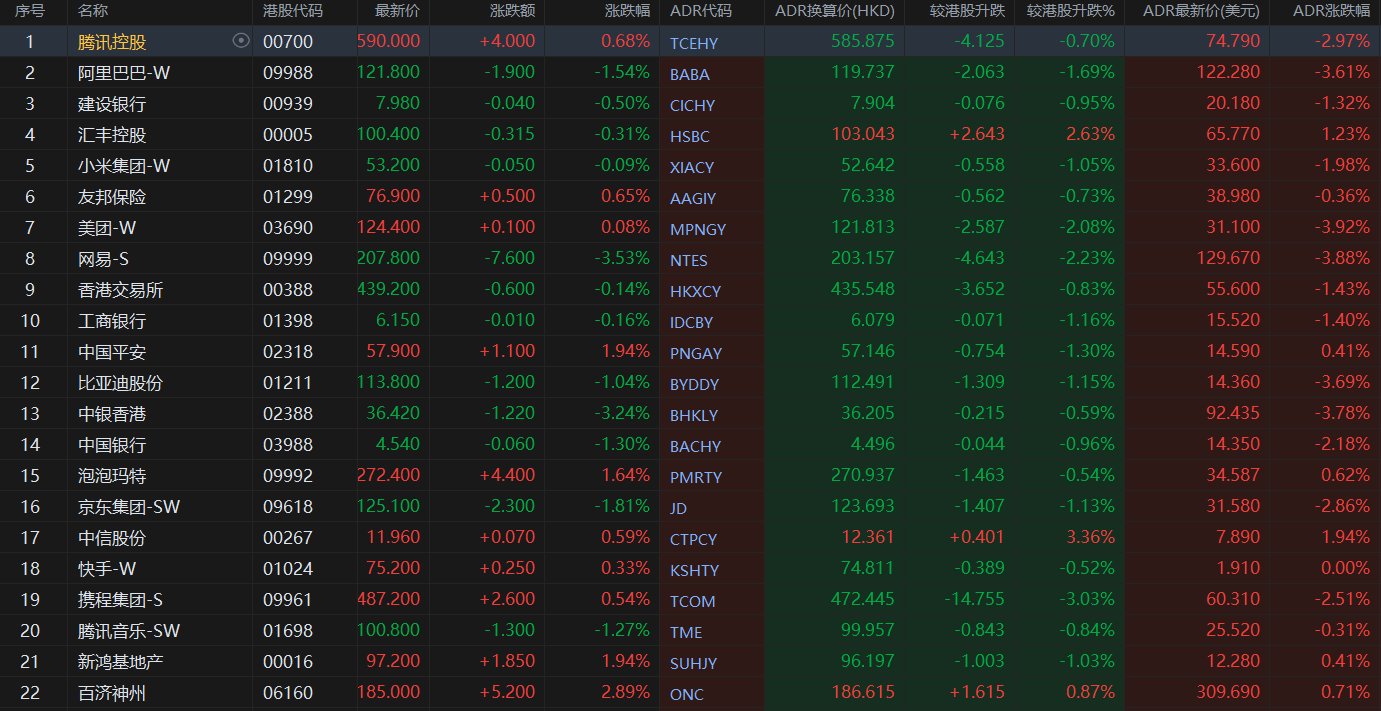Viewport: 1381px width, 711px height.
Task: Click ADR最新价(美元) column header
Action: 1203,11
